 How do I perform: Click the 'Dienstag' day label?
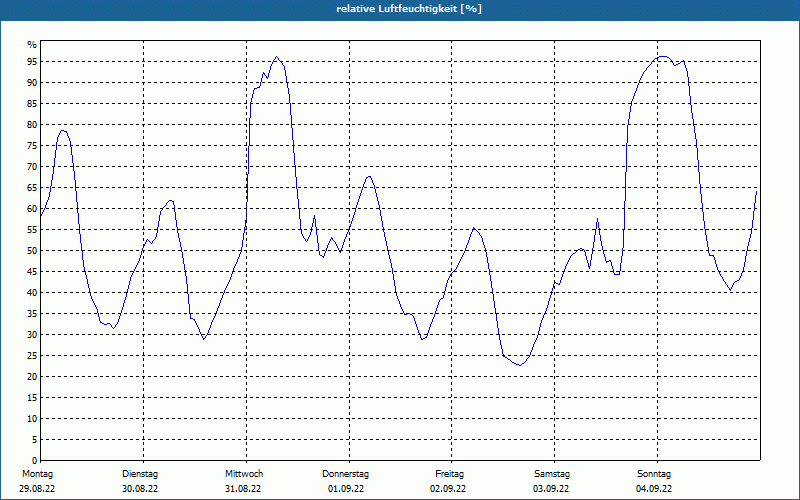pos(140,474)
